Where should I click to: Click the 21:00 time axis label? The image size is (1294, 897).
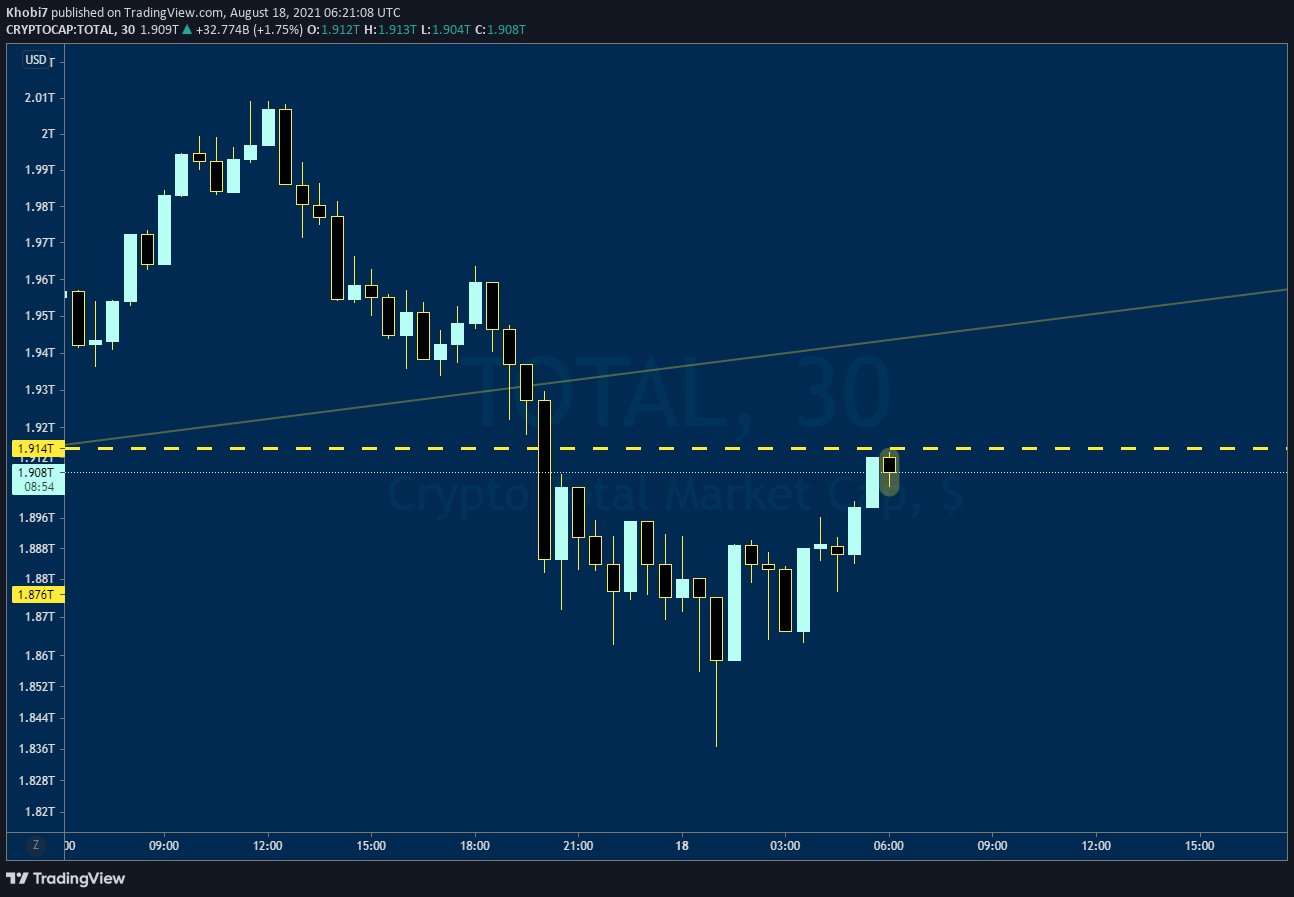[x=578, y=846]
